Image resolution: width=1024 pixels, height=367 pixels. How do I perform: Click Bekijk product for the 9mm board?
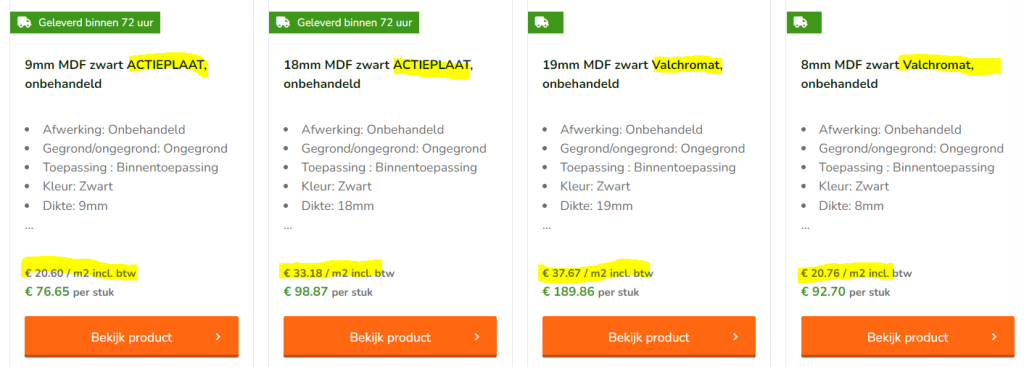click(131, 337)
